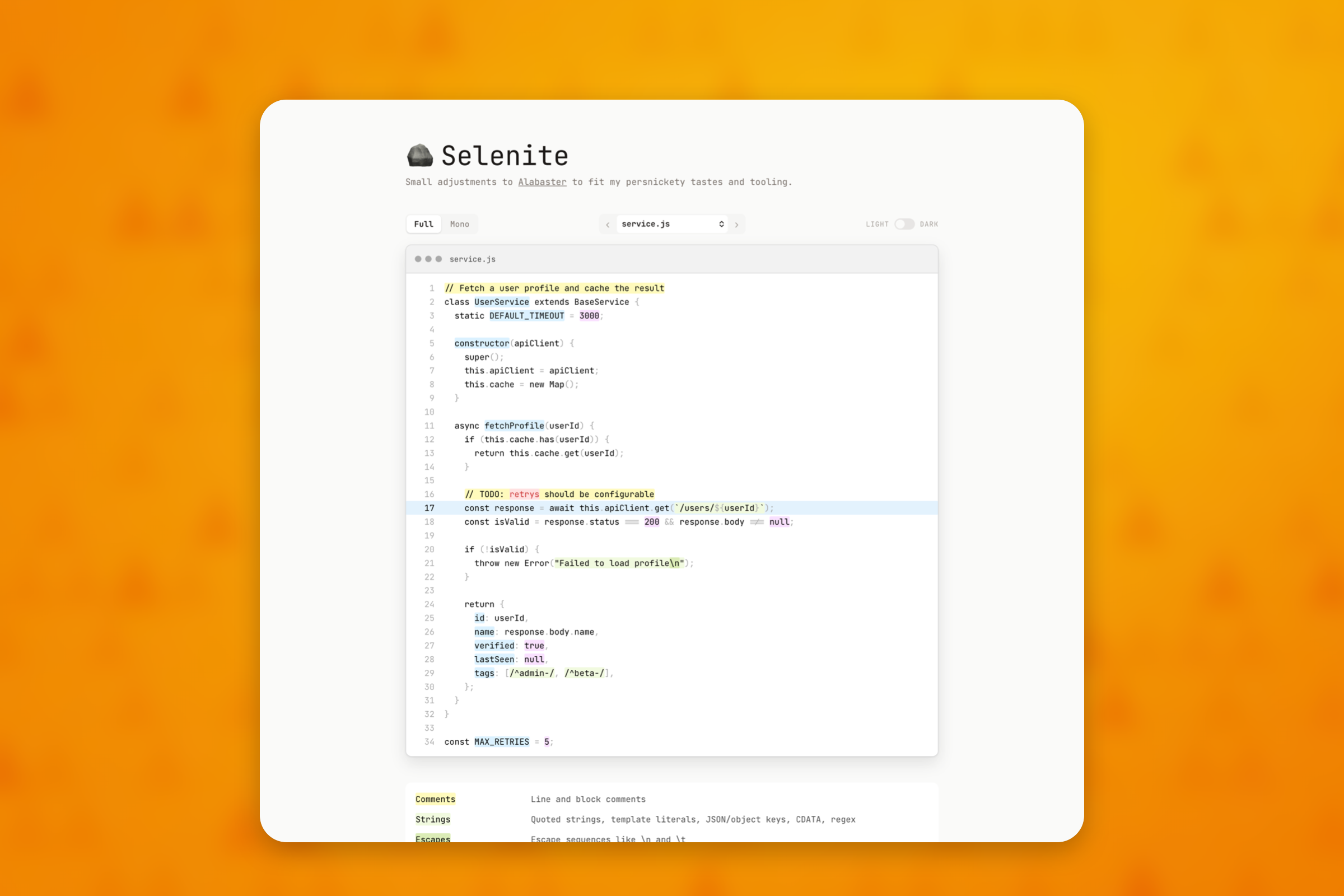Toggle the light/dark theme switch
This screenshot has width=1344, height=896.
[x=904, y=224]
